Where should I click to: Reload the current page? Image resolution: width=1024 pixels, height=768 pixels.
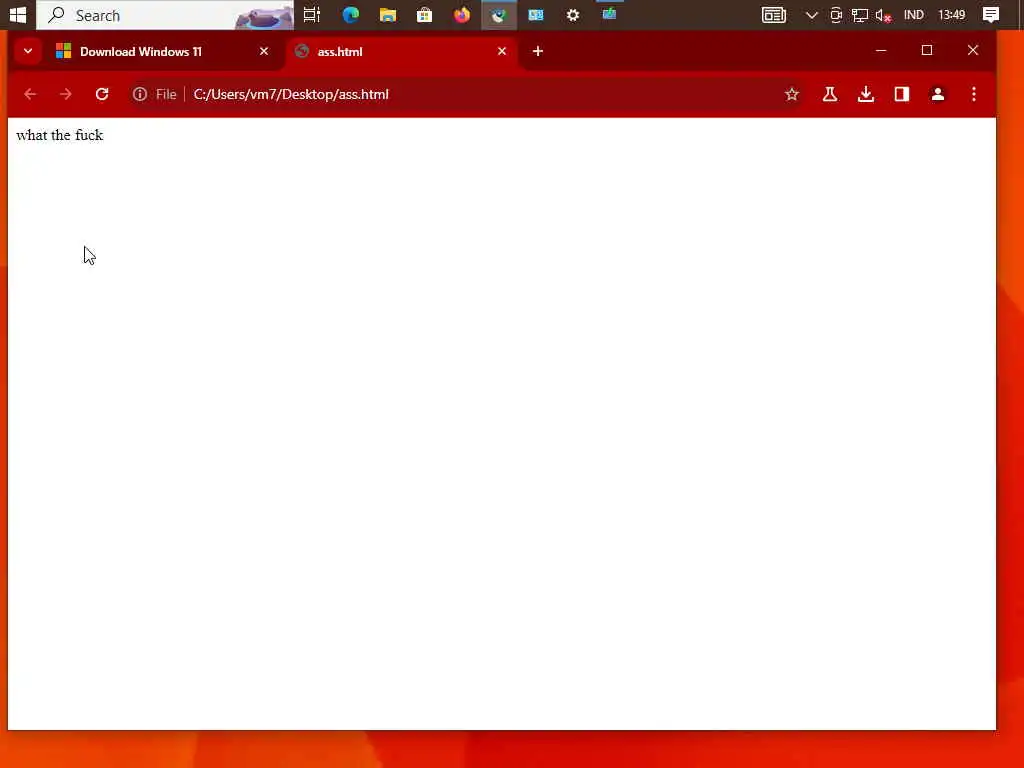point(102,94)
